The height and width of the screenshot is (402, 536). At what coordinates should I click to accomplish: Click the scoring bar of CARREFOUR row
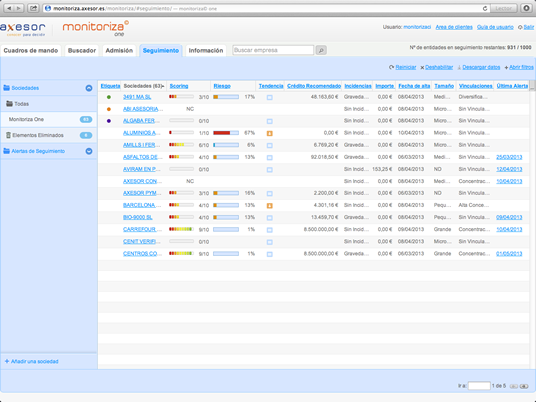181,229
